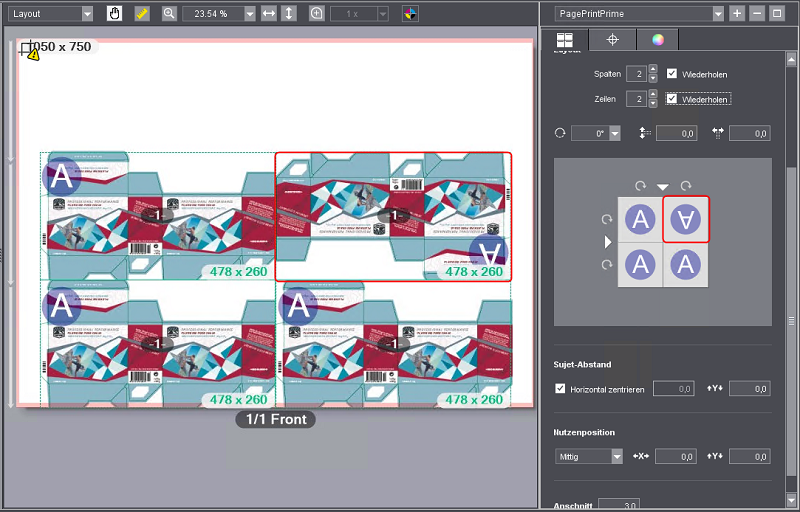Fit layout to height with vertical arrows
The image size is (800, 512).
[289, 14]
